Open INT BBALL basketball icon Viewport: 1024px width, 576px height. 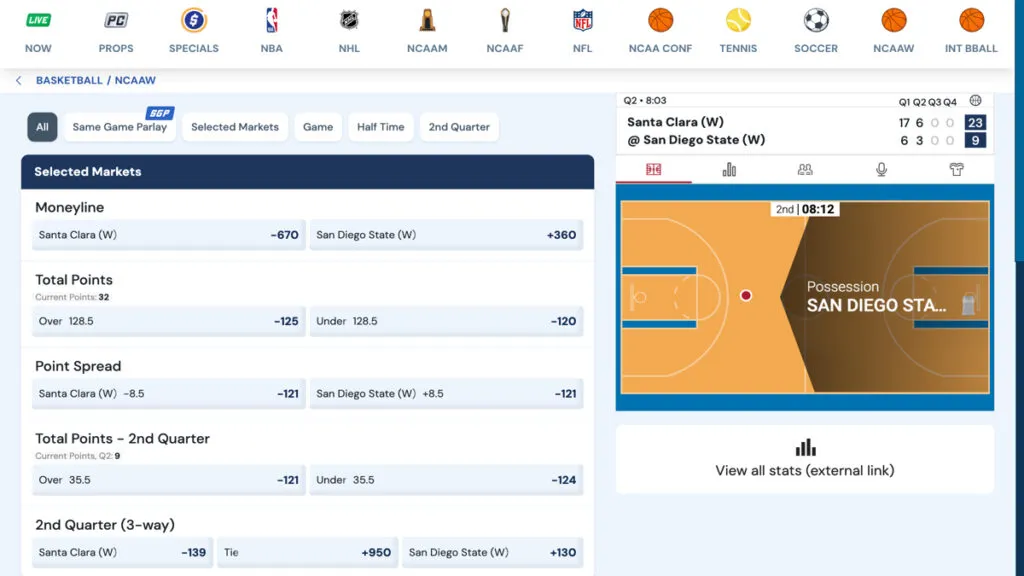(971, 21)
